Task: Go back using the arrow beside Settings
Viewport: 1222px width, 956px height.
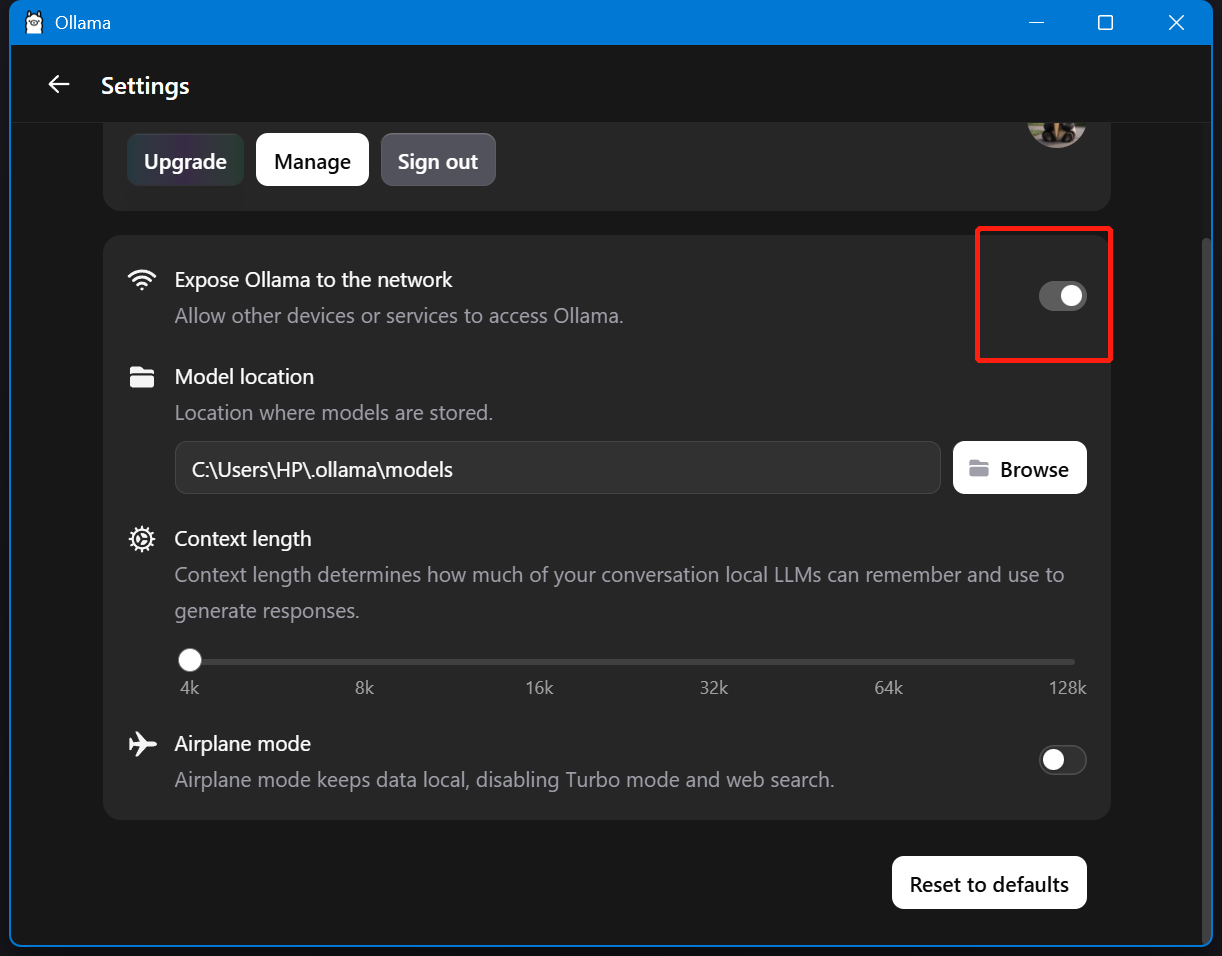Action: click(x=59, y=85)
